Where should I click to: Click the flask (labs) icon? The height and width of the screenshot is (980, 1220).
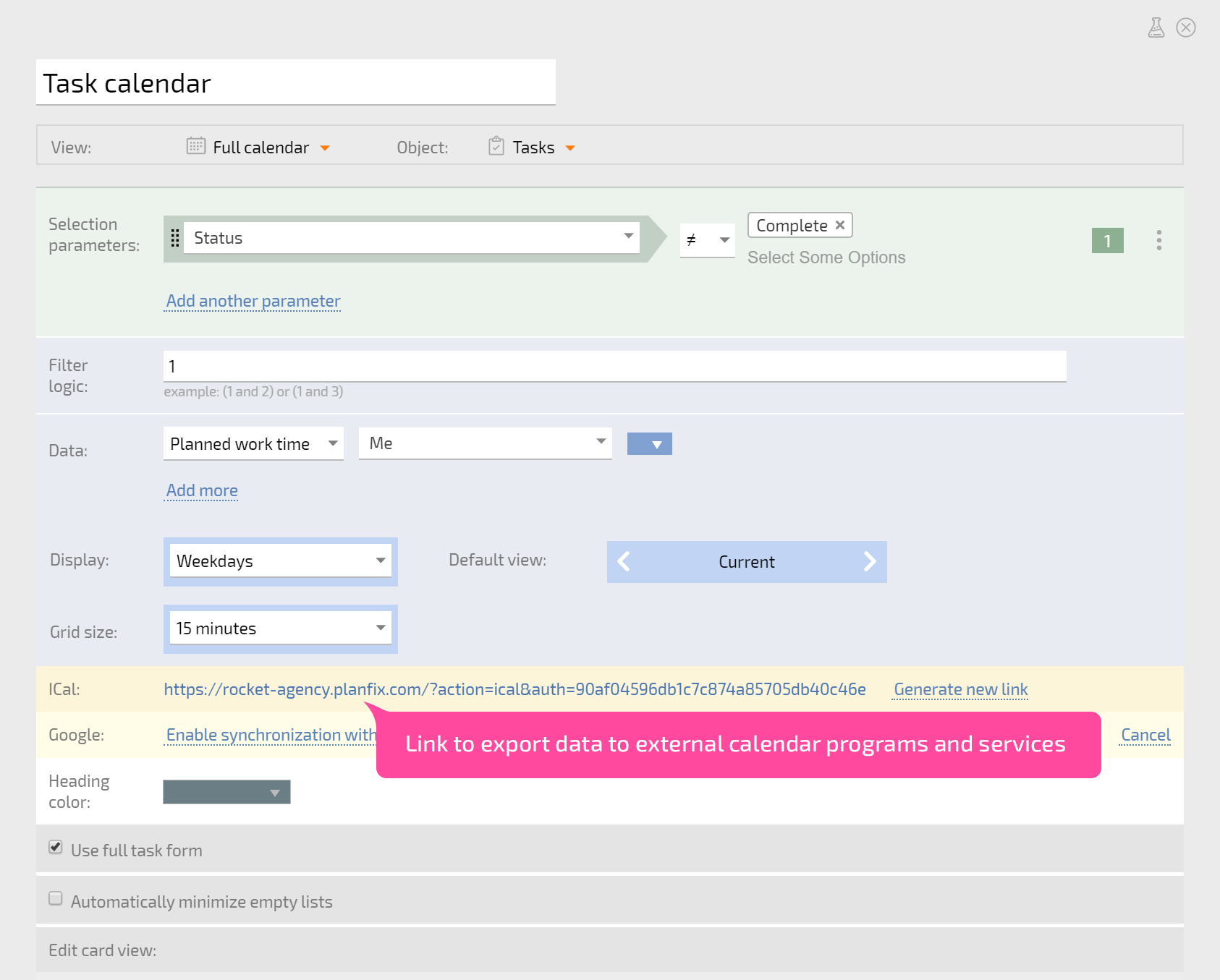click(1156, 27)
